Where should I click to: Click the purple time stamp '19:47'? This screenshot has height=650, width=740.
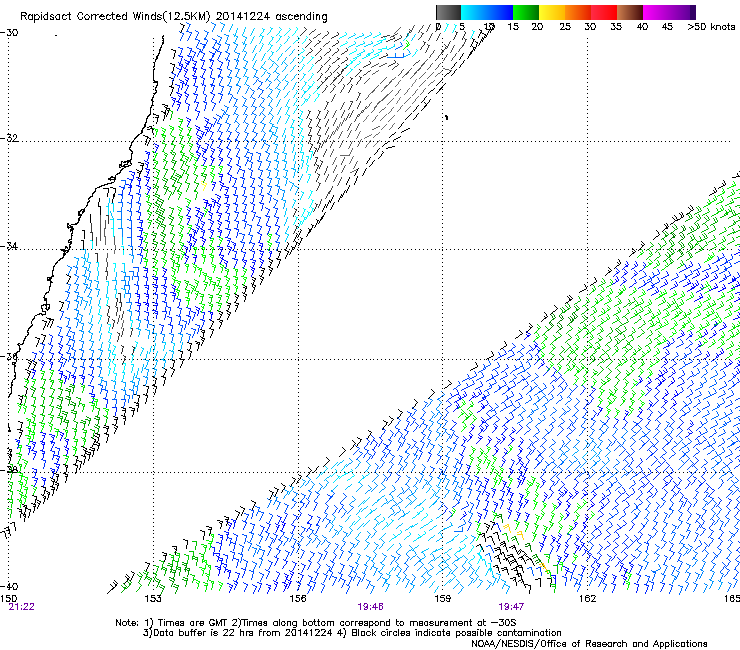point(511,607)
